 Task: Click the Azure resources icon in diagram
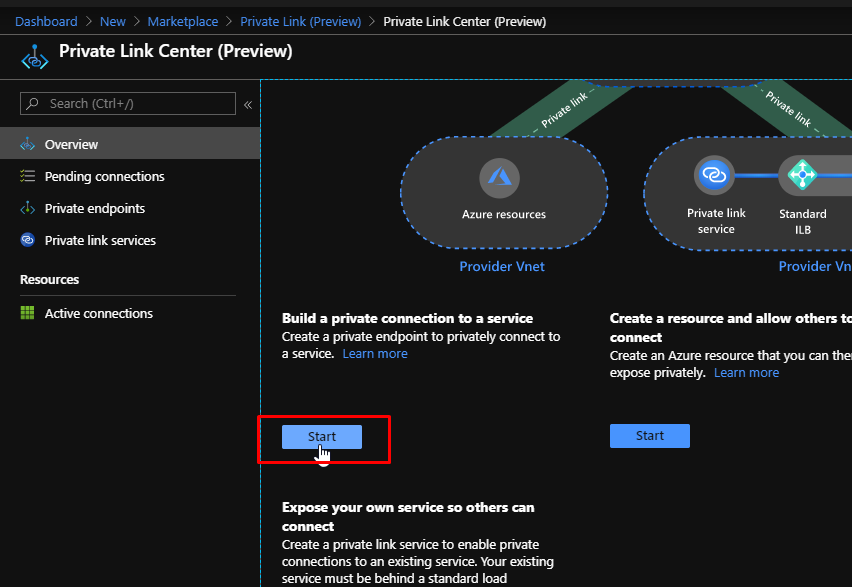[x=499, y=178]
